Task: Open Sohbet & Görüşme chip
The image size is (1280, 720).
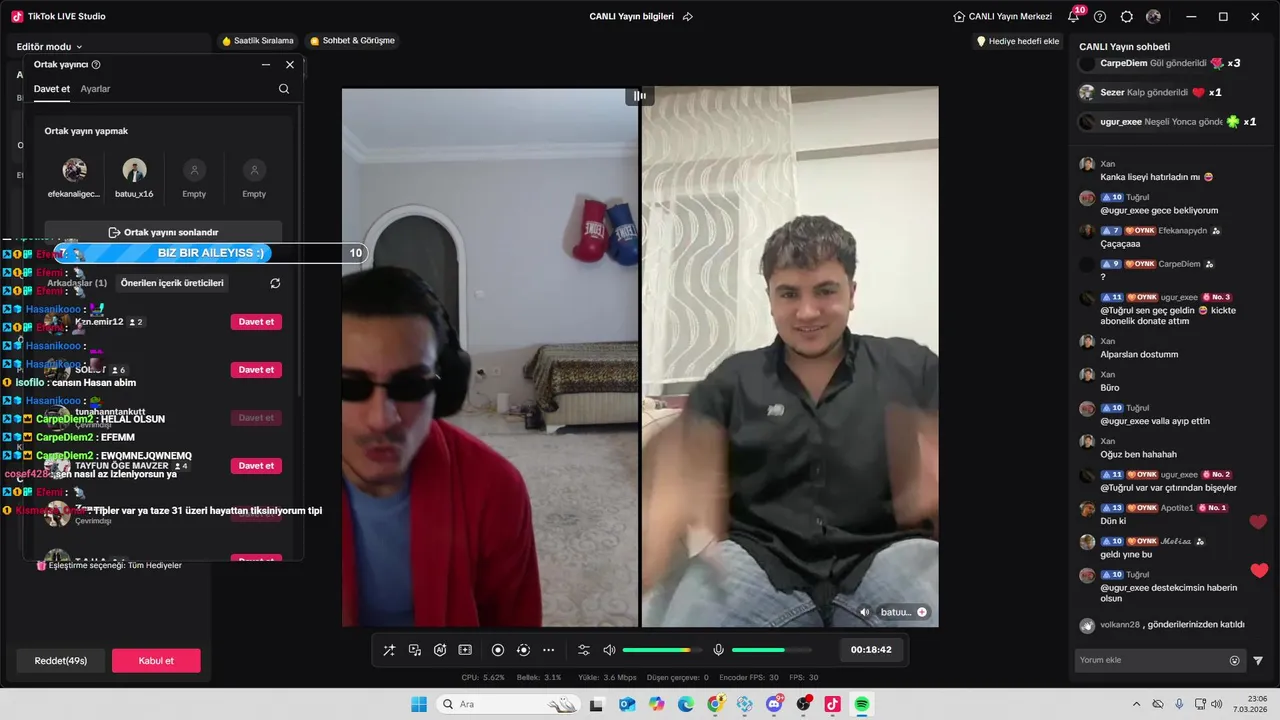Action: point(352,41)
